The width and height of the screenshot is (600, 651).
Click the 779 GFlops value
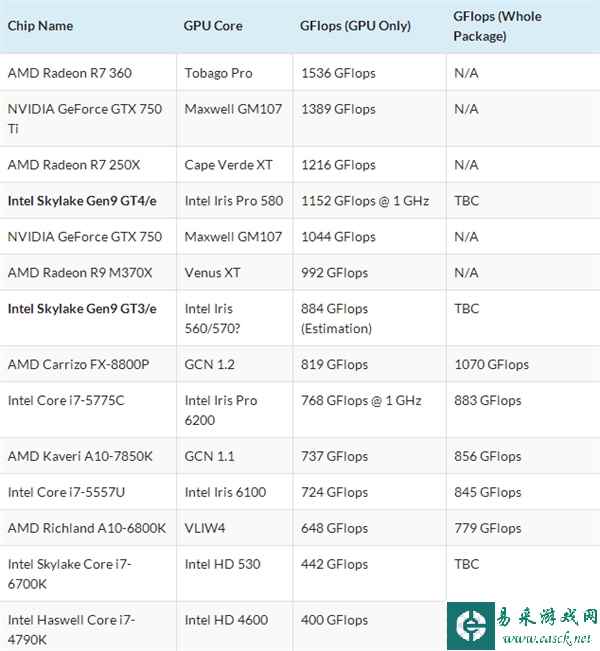[x=488, y=529]
